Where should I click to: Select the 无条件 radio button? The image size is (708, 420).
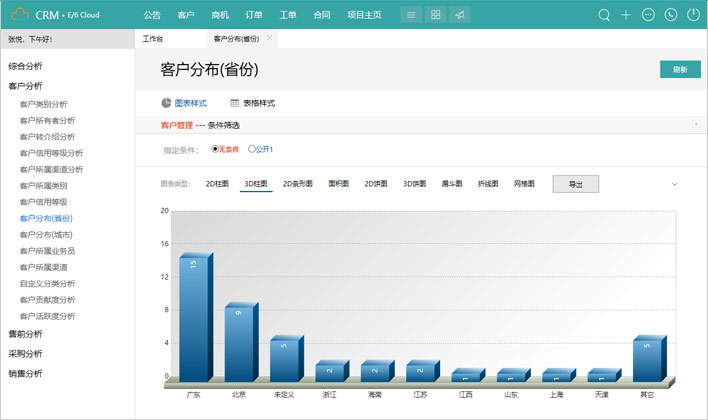pos(215,149)
